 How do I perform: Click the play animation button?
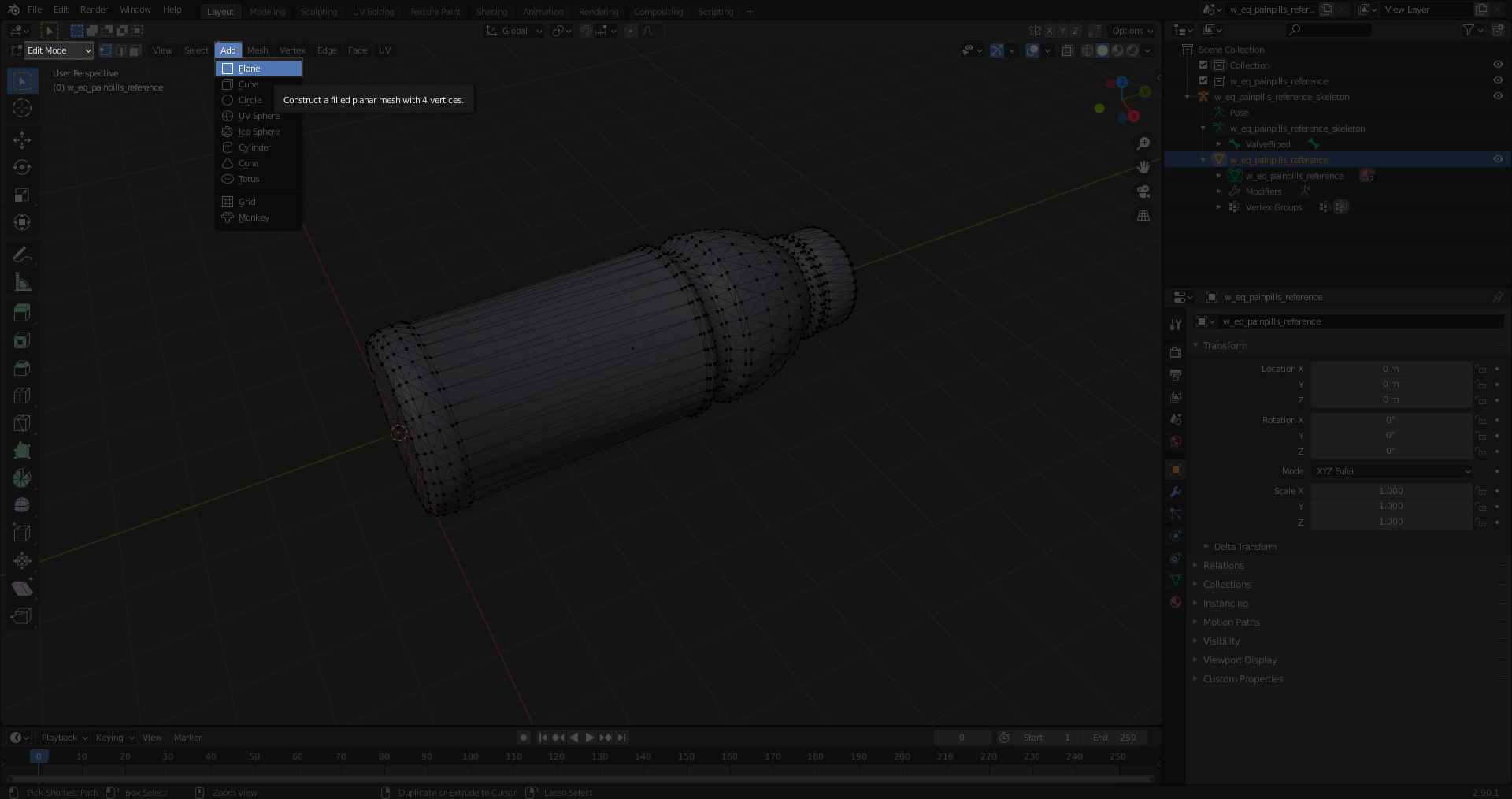pyautogui.click(x=590, y=738)
